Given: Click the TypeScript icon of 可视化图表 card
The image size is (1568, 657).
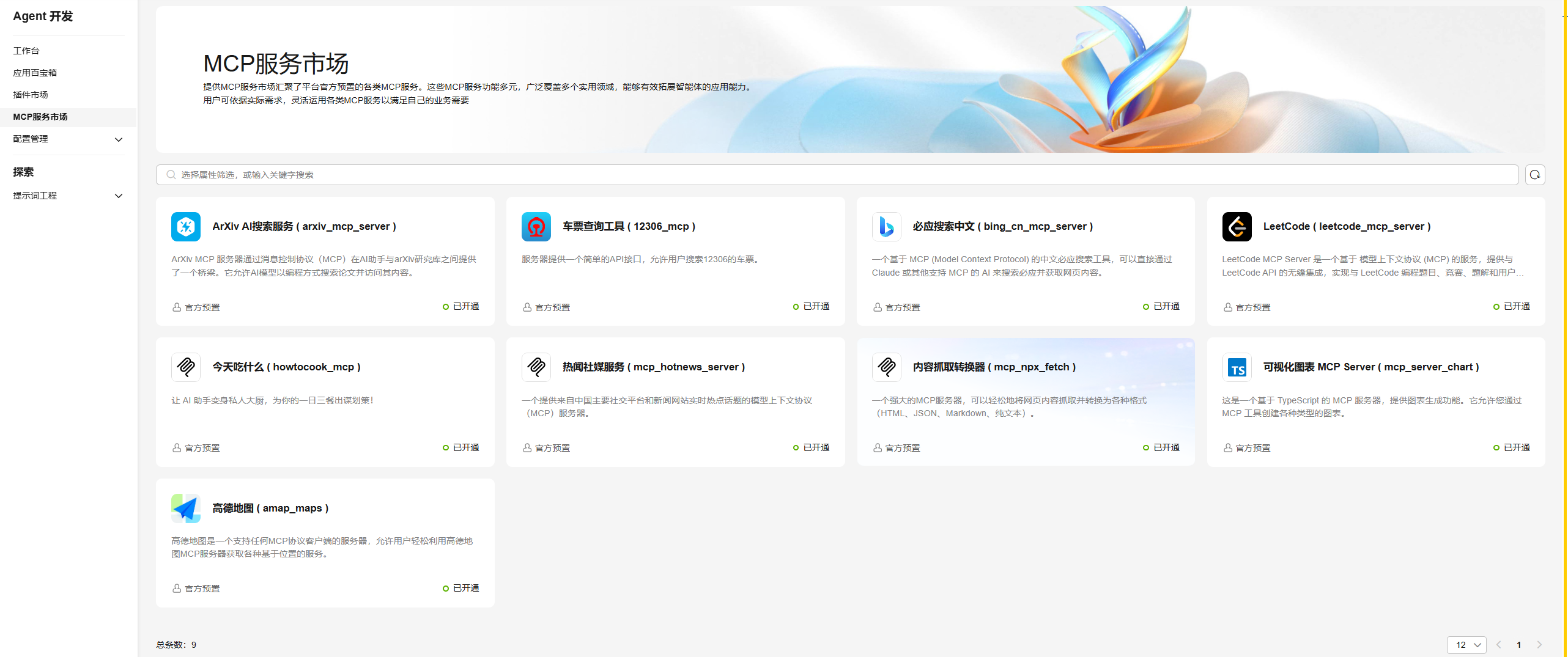Looking at the screenshot, I should pos(1237,367).
